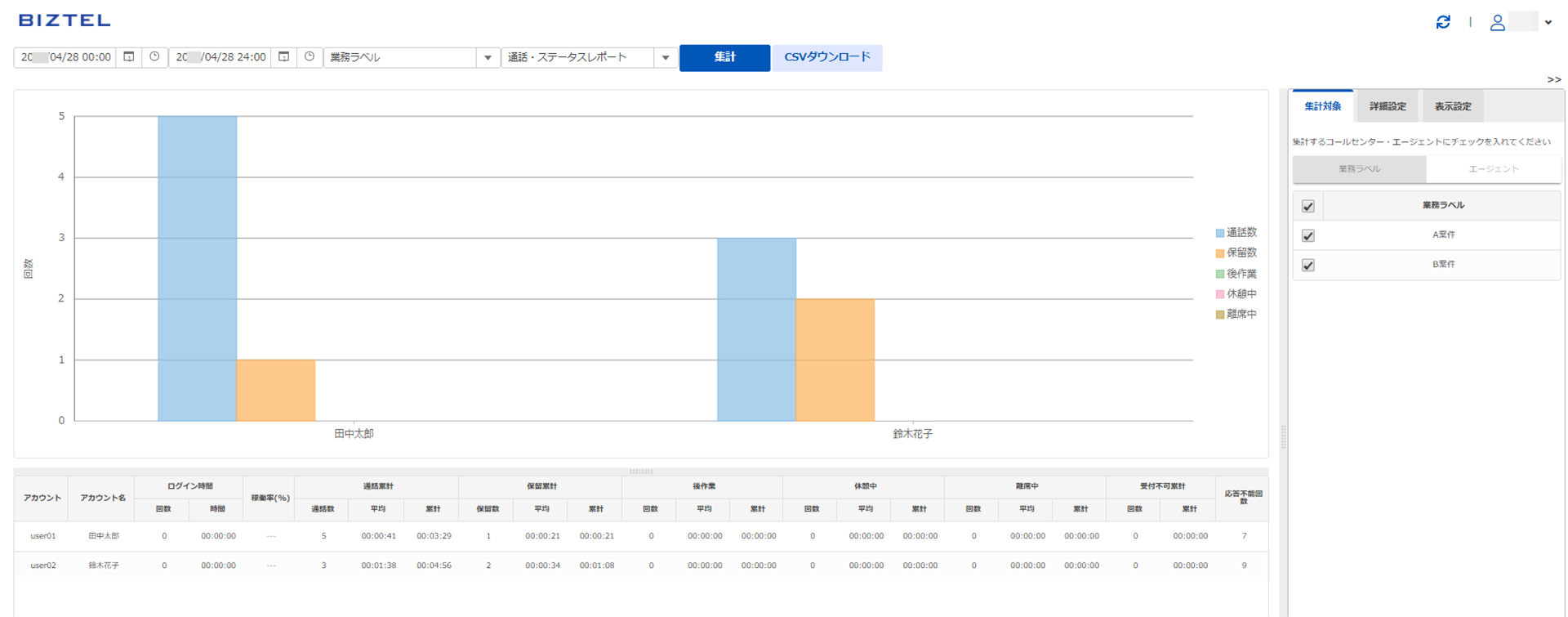Select the 業務ラベル sub-tab in side panel

pos(1360,169)
